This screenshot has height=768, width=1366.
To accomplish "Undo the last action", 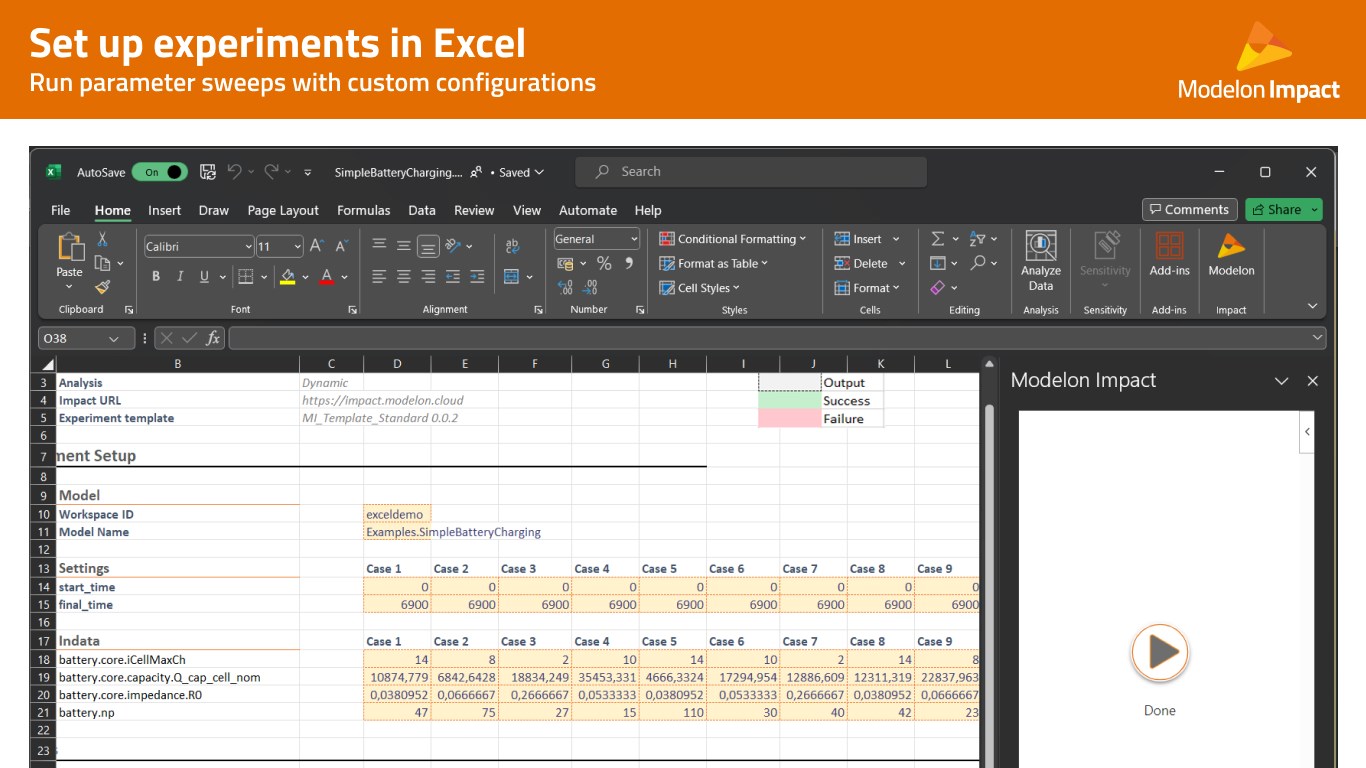I will (x=235, y=172).
